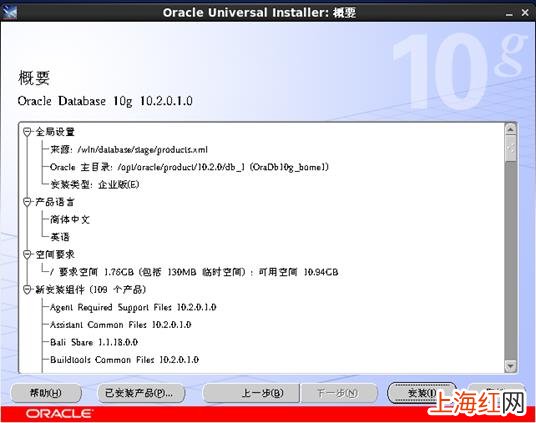
Task: Click the 新安装组件 (109 个产品) label
Action: point(91,290)
